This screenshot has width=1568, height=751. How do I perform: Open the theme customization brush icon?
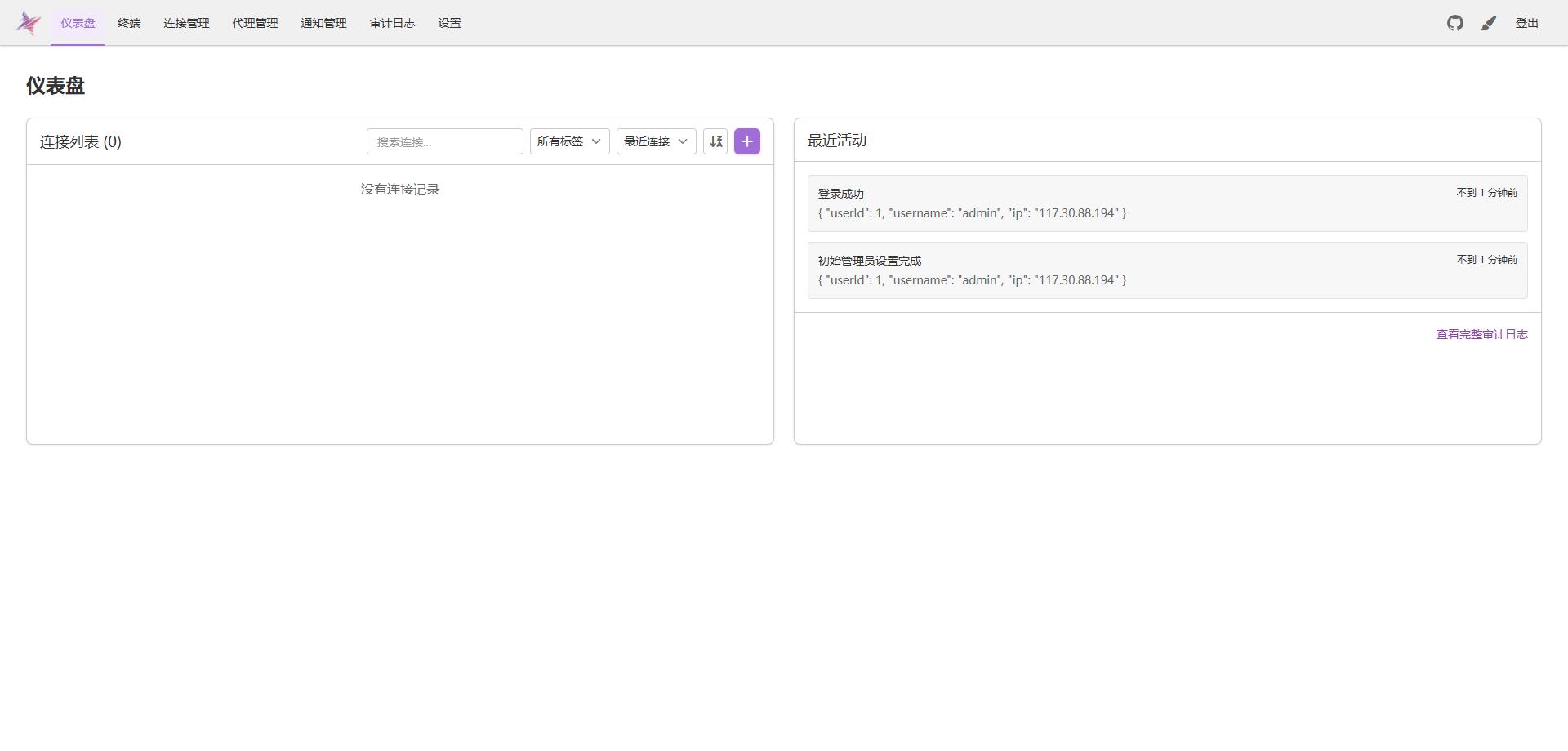1489,23
